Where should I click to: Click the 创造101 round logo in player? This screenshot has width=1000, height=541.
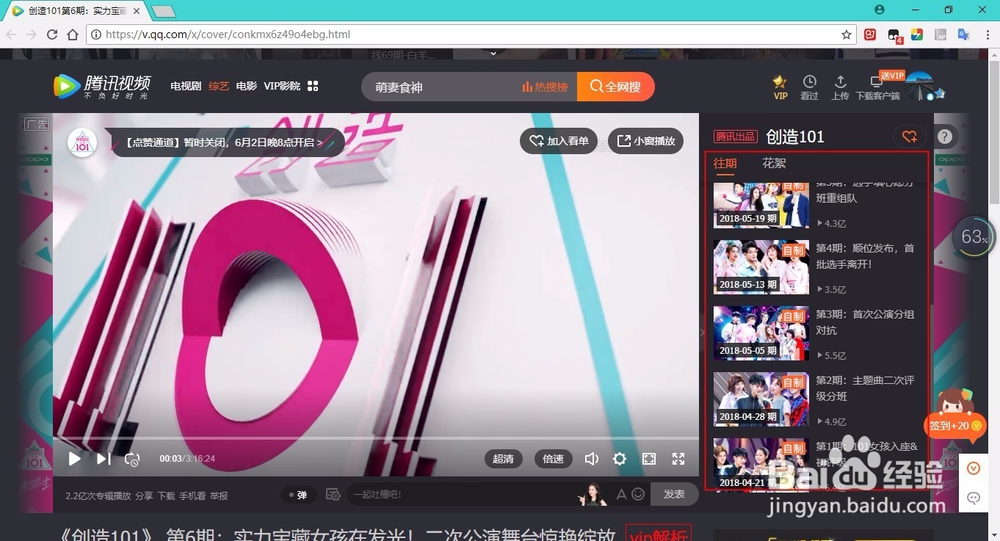coord(82,142)
